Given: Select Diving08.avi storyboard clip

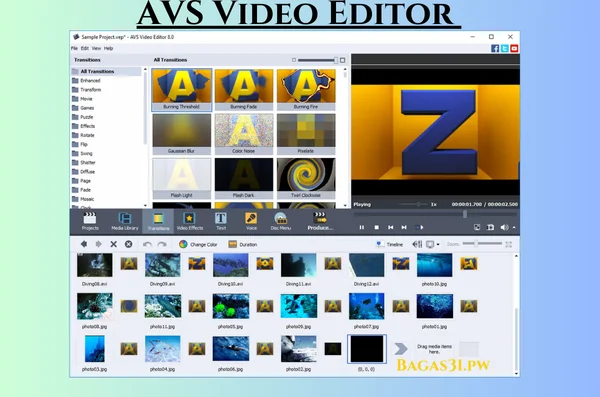Looking at the screenshot, I should [95, 270].
